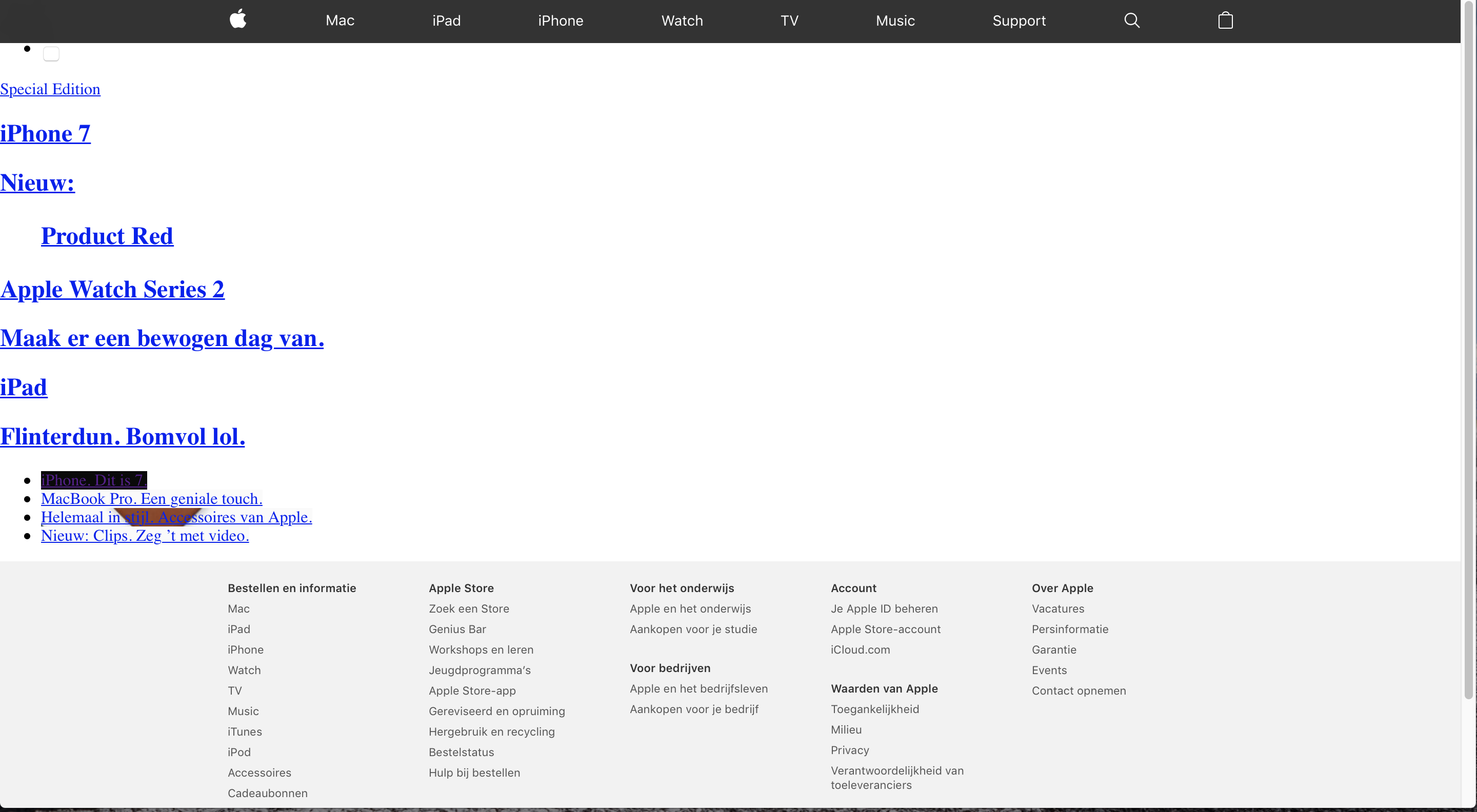
Task: Open Apple en het onderwijs link
Action: point(690,608)
